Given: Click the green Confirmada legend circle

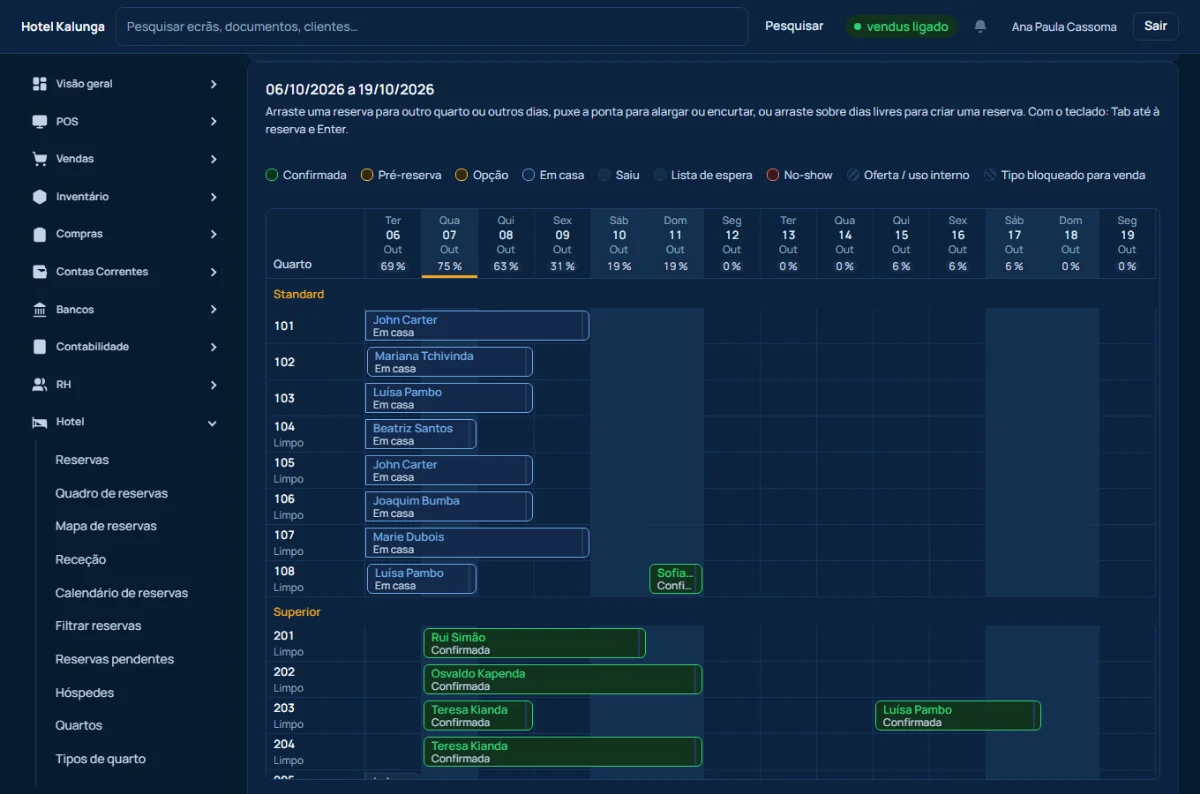Looking at the screenshot, I should tap(272, 175).
